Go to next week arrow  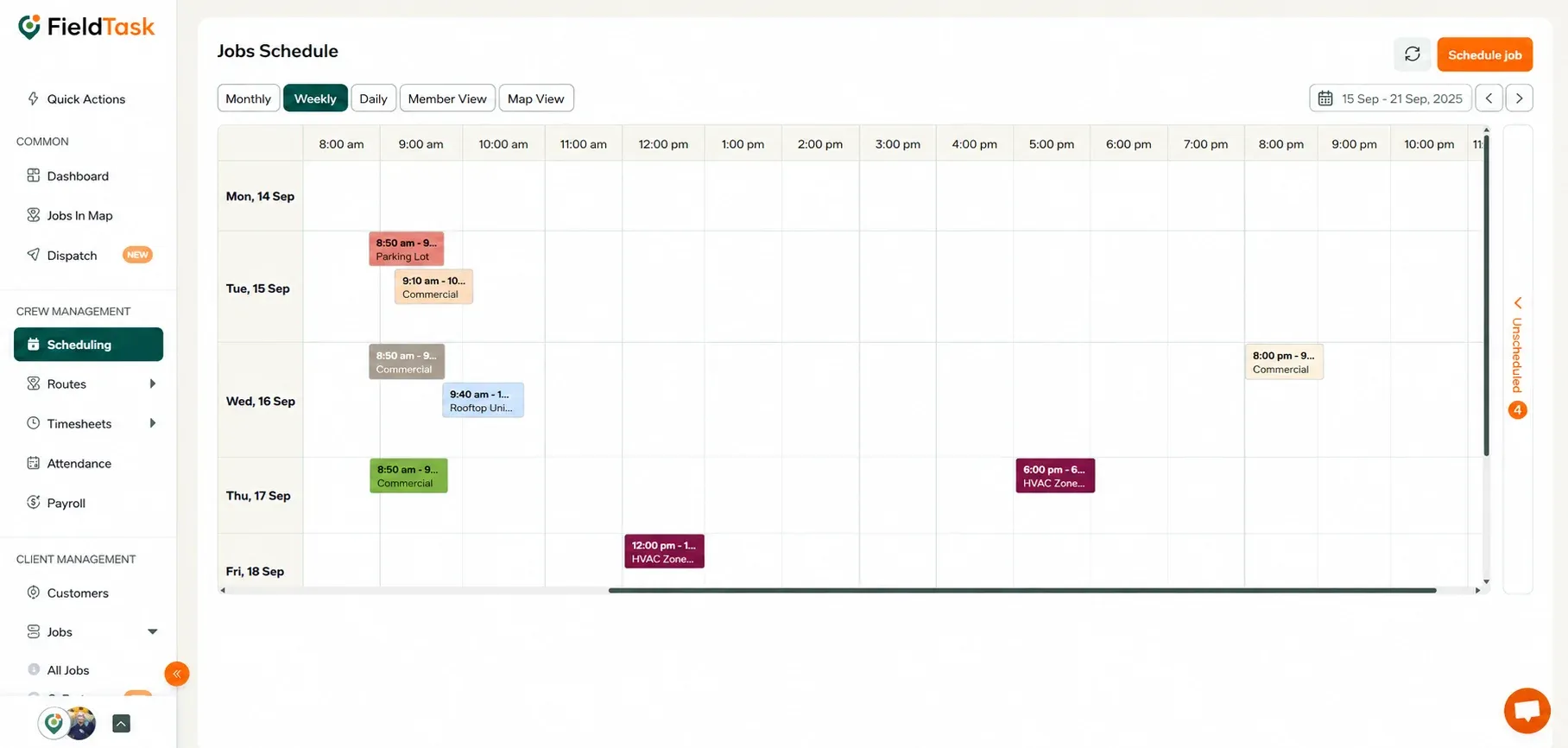[1519, 98]
